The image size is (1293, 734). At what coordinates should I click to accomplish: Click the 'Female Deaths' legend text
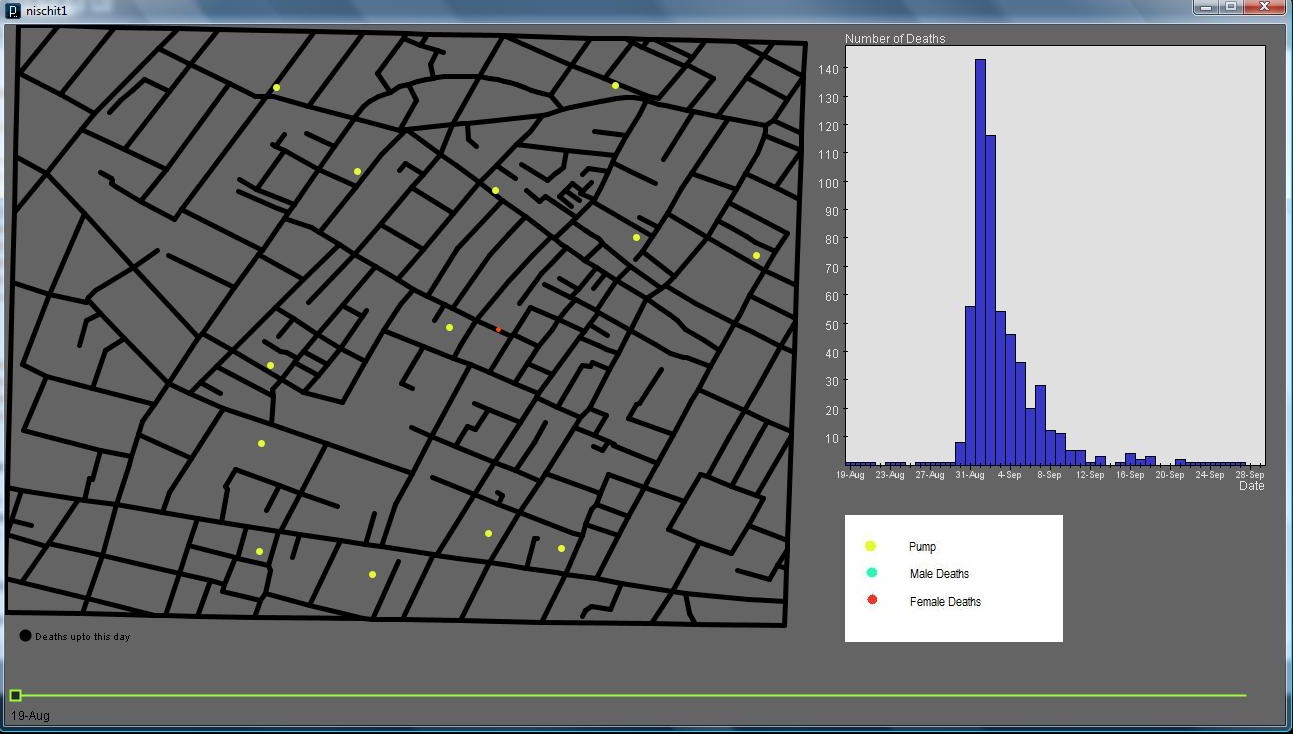coord(945,602)
